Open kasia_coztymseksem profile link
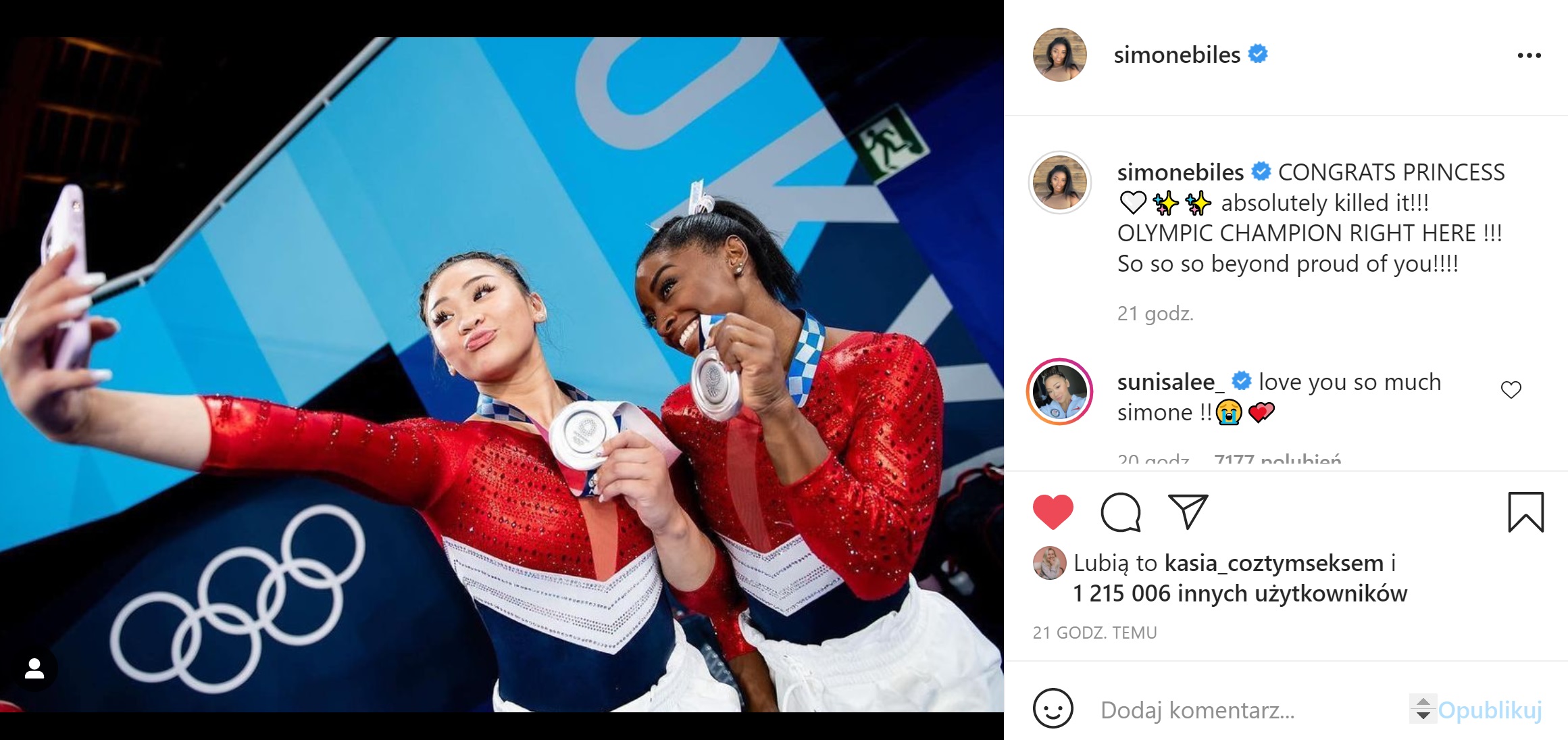 point(1274,563)
